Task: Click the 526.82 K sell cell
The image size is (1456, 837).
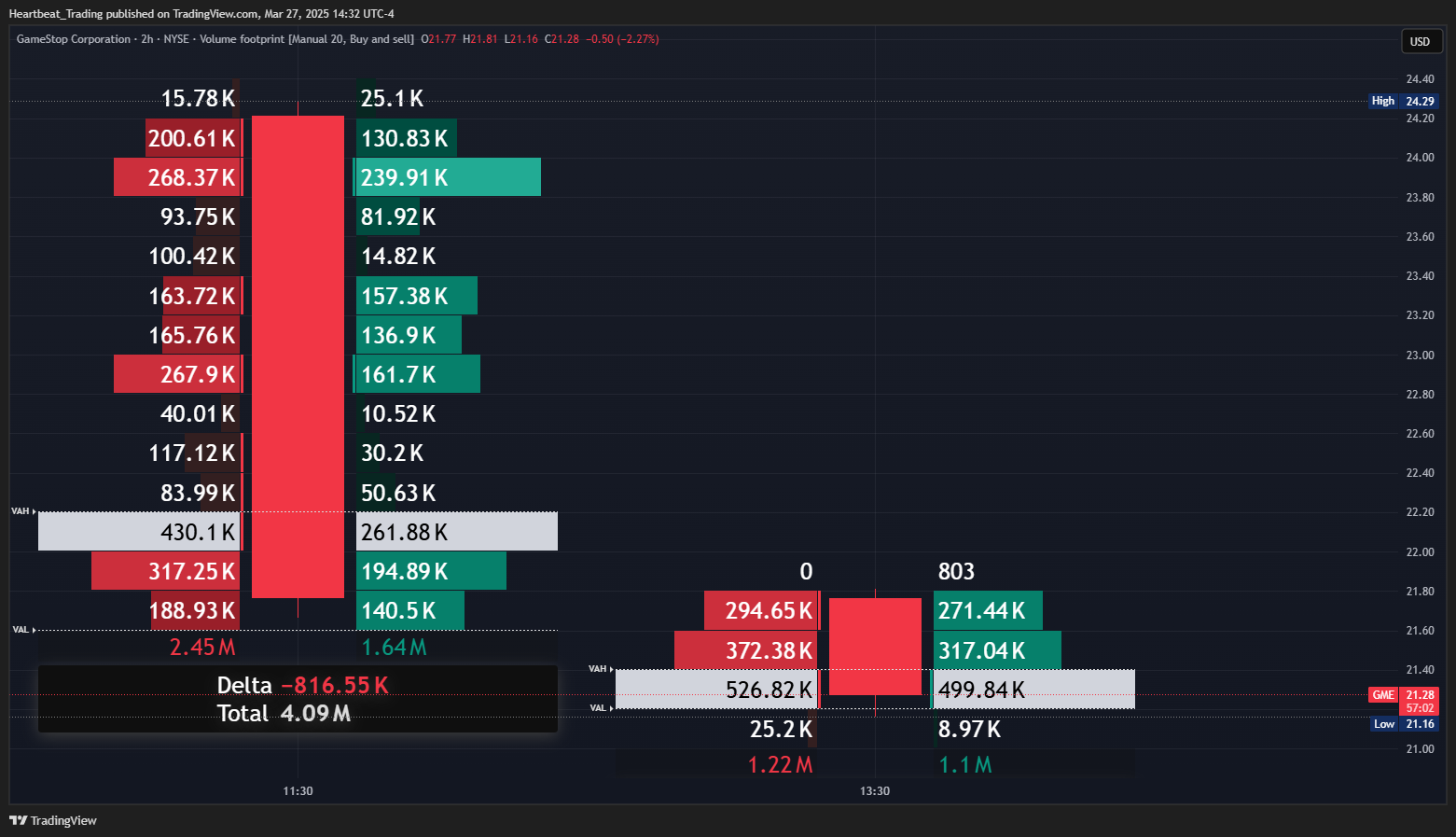Action: pos(716,690)
